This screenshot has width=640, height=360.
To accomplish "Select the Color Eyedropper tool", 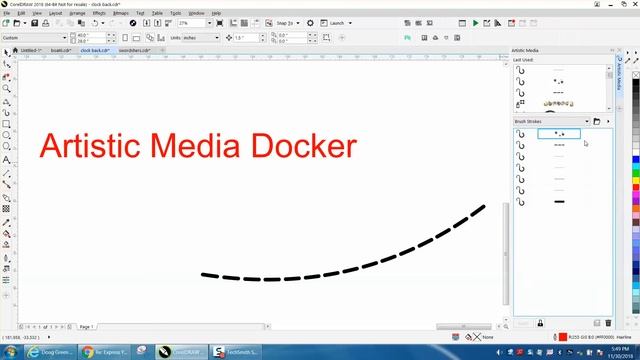I will coord(7,223).
